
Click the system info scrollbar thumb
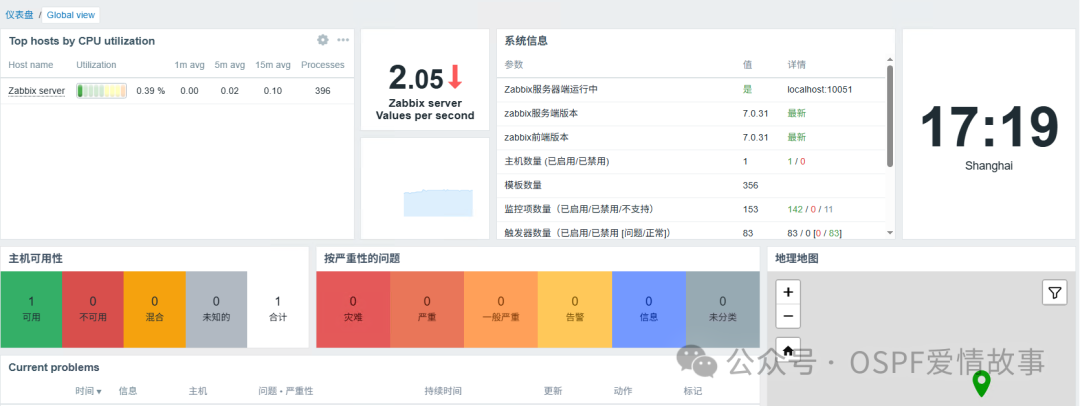click(x=890, y=116)
